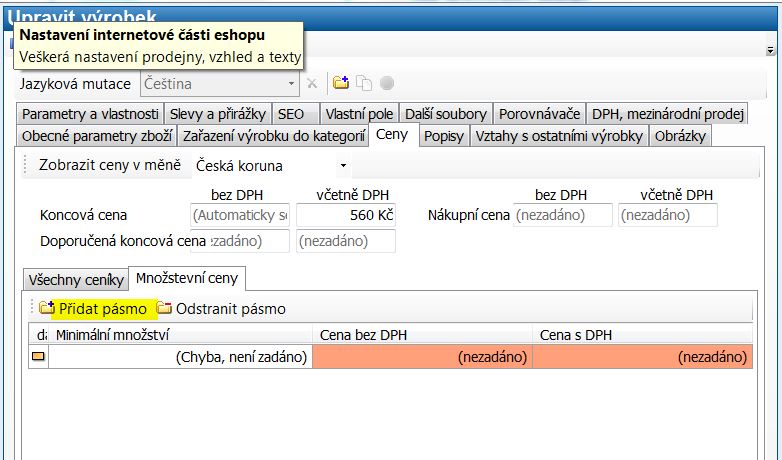Click the folder icon beside Odstranit pásmo
This screenshot has width=782, height=460.
[x=164, y=309]
